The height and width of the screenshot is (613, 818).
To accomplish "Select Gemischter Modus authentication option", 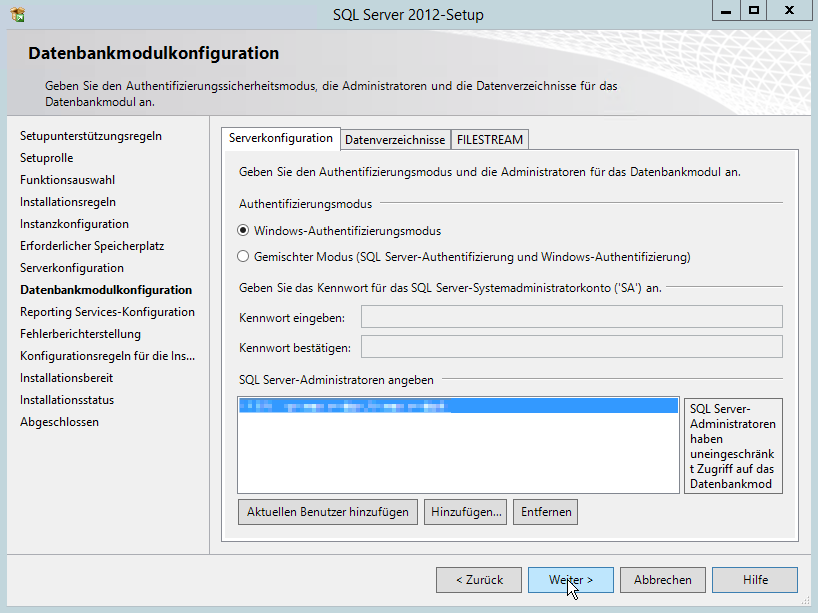I will [243, 257].
